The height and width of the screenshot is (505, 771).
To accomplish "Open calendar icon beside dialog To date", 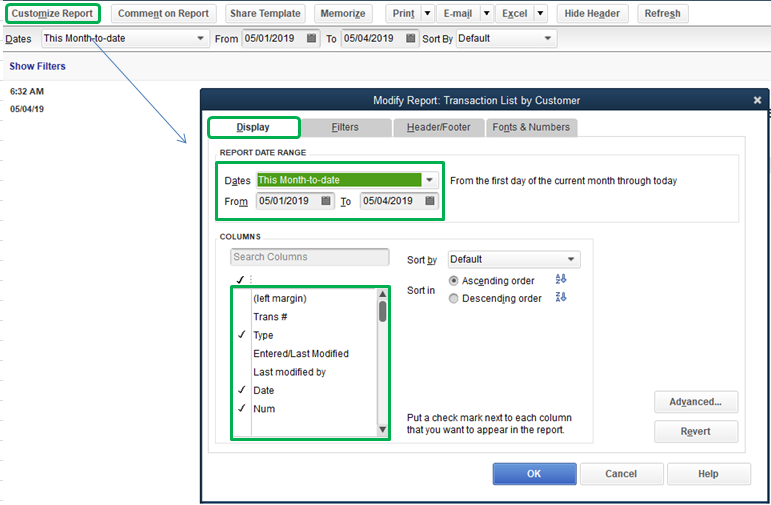I will [430, 201].
